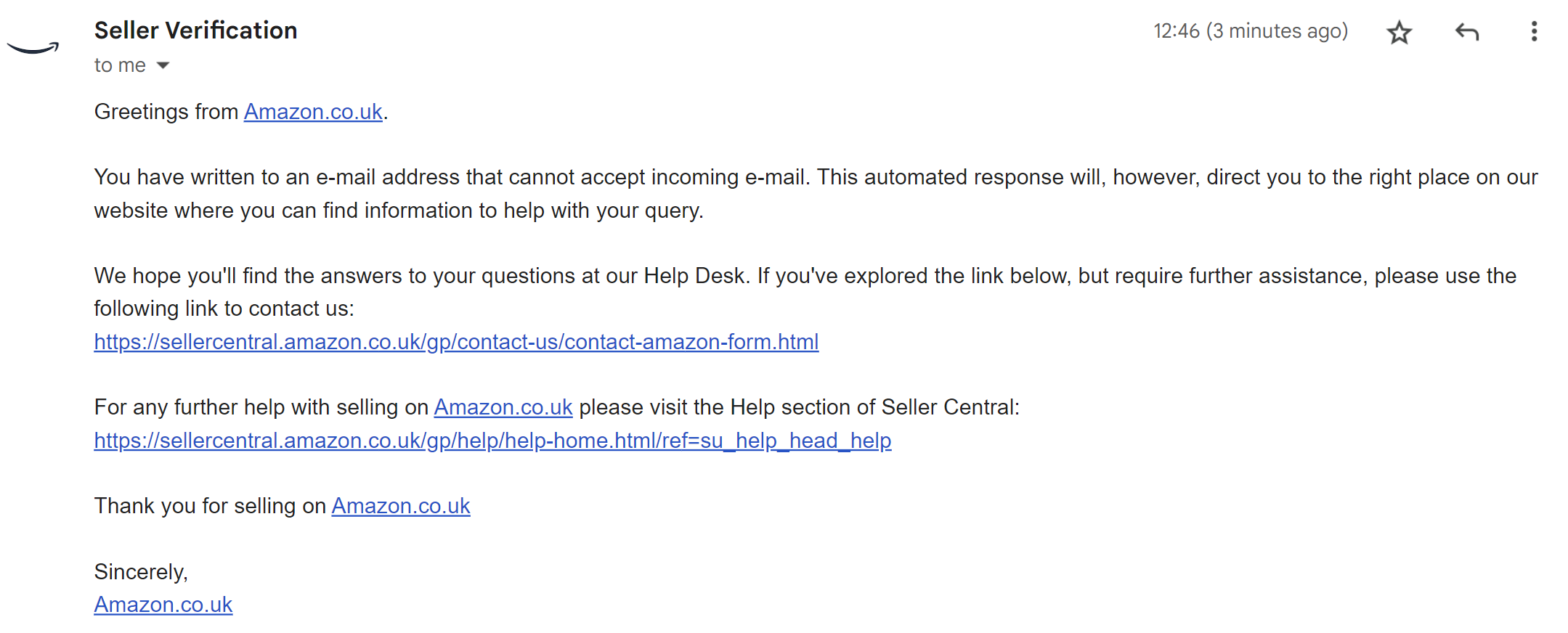Star this Seller Verification email
Screen dimensions: 1568x633
pos(1399,32)
